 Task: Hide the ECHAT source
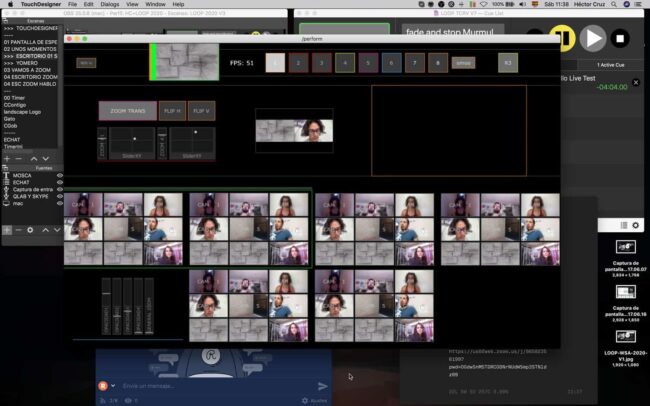tap(60, 183)
